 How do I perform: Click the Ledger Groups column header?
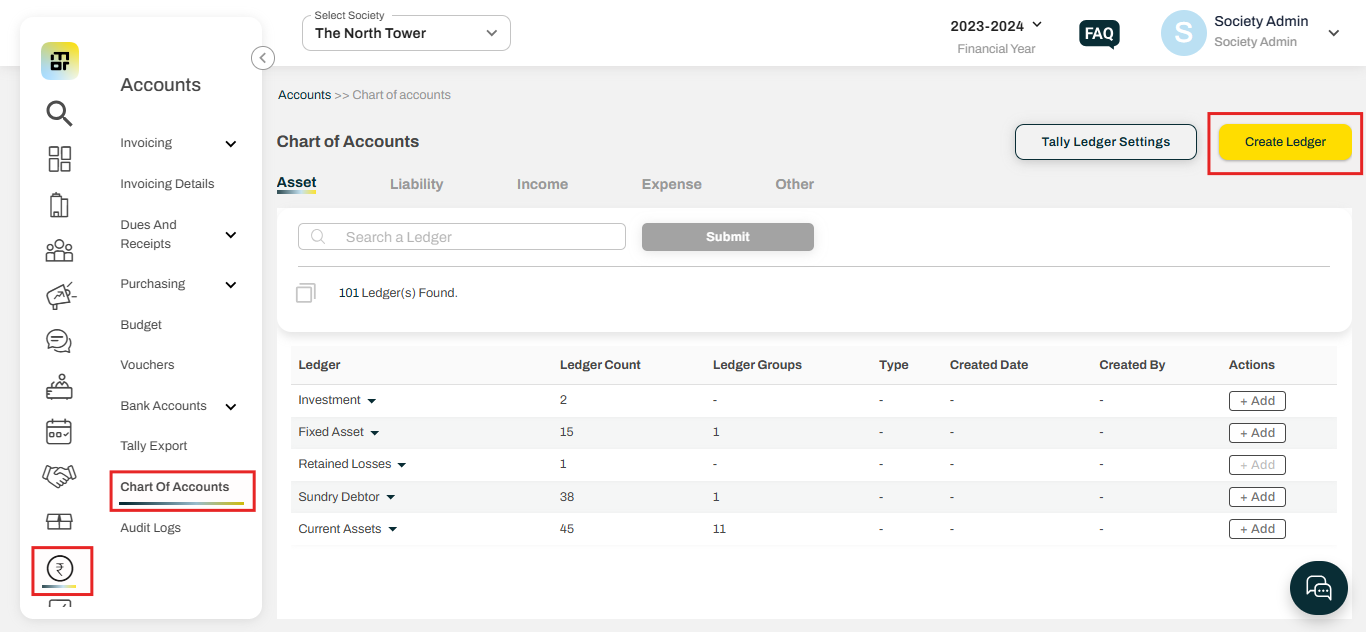(x=757, y=365)
